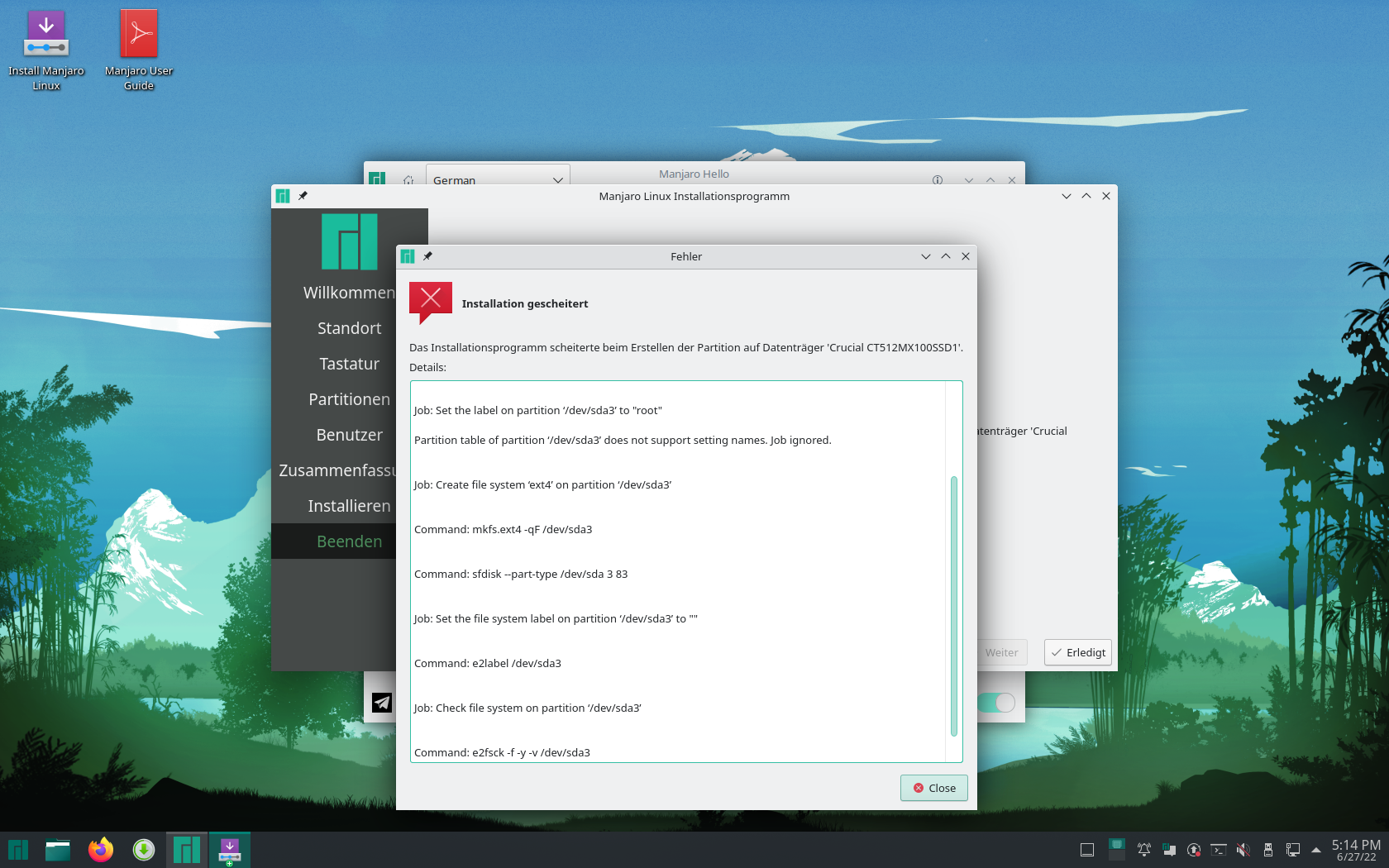
Task: Click line 'Command: e2label /dev/sda3'
Action: click(x=487, y=663)
